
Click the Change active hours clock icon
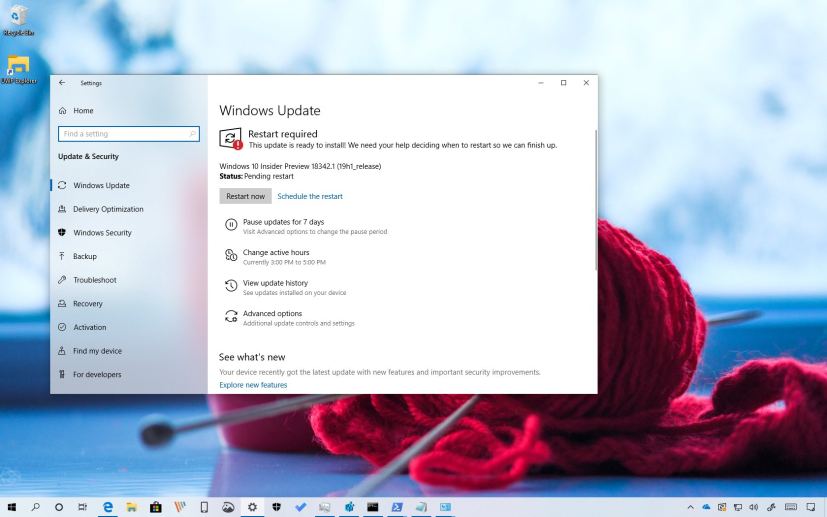point(231,256)
